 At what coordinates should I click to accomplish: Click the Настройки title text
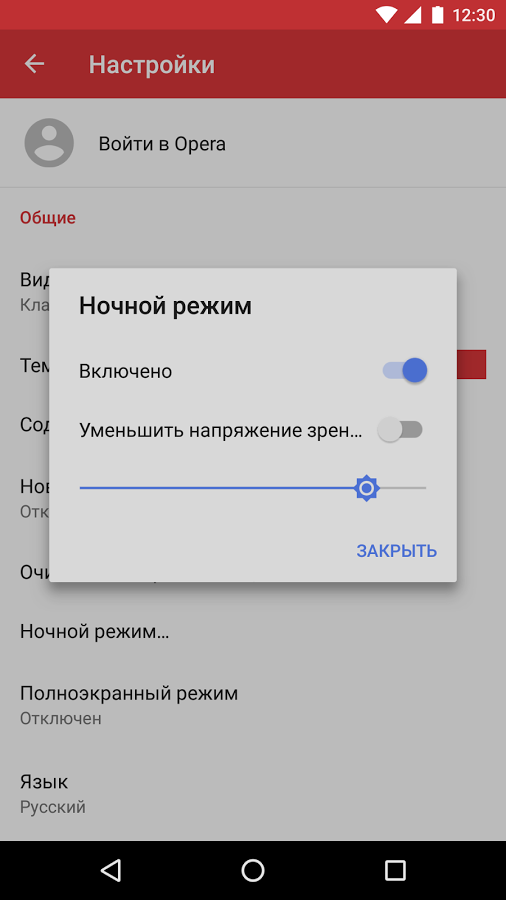click(x=151, y=64)
